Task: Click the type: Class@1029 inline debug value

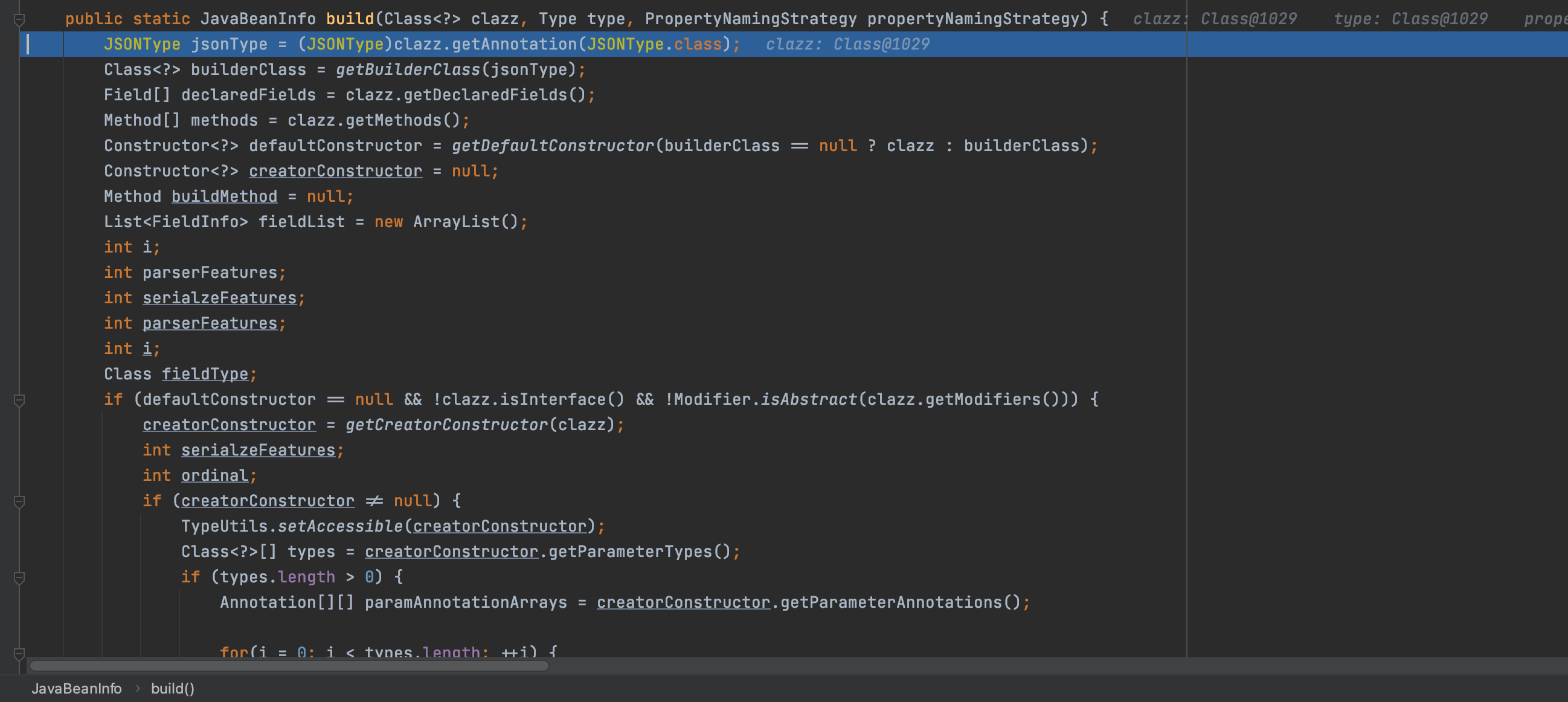Action: (x=1410, y=19)
